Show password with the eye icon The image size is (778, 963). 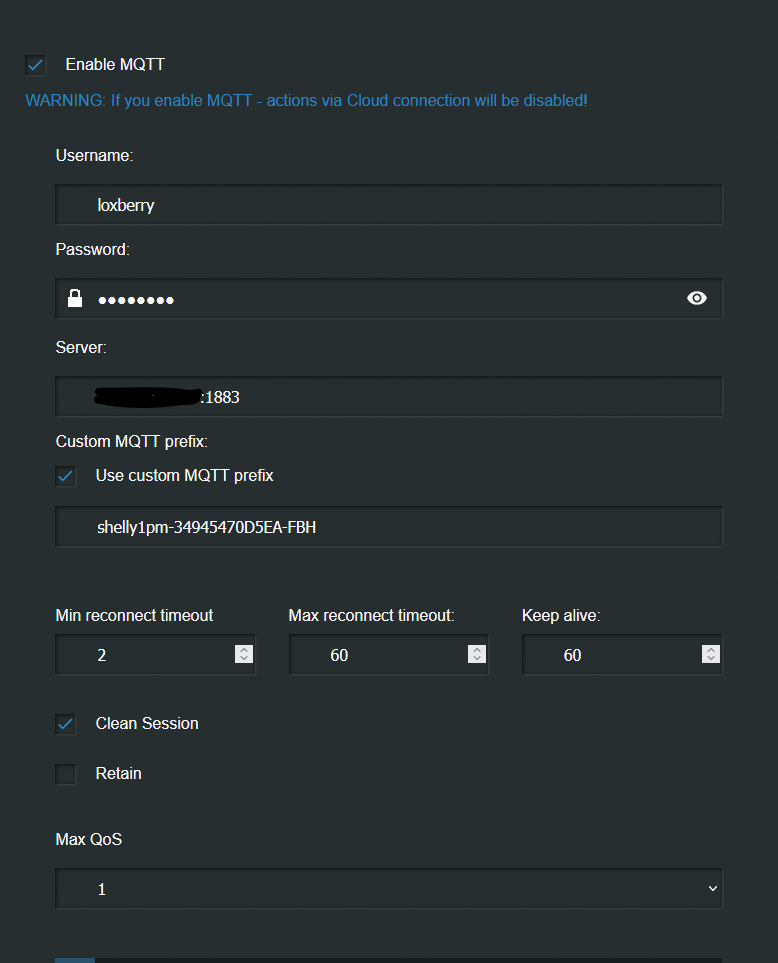(697, 298)
